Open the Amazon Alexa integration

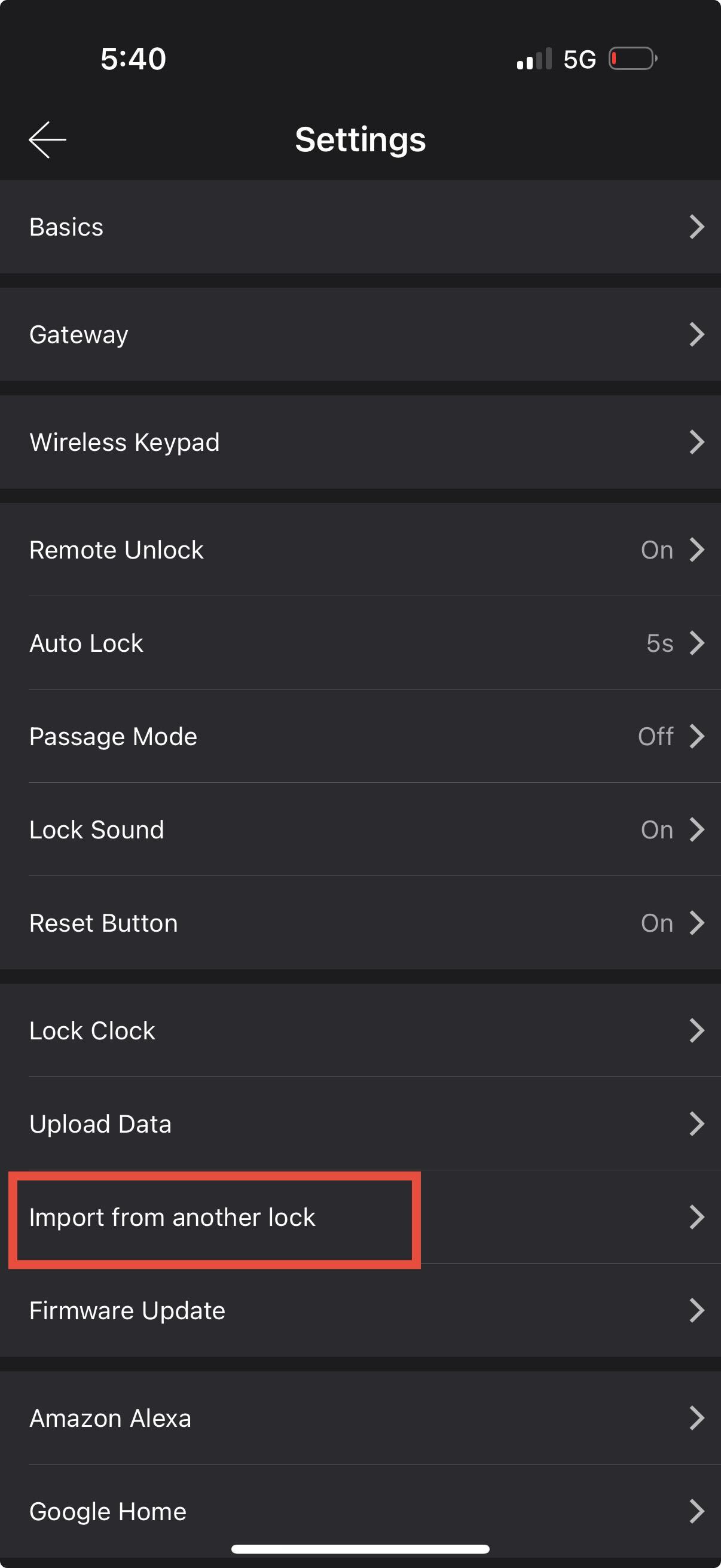point(110,1418)
